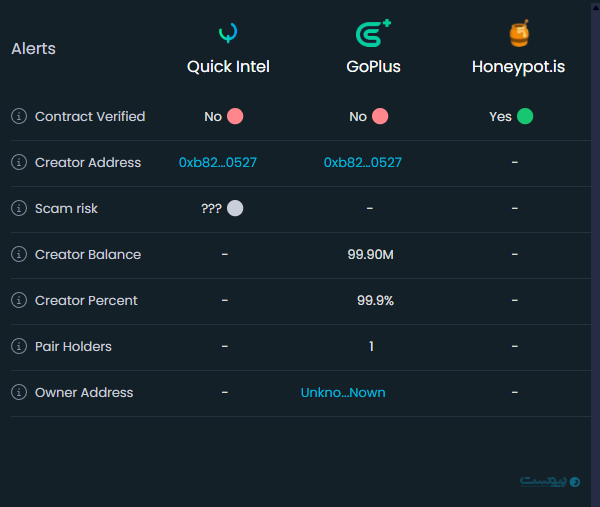Image resolution: width=600 pixels, height=507 pixels.
Task: Click Quick Intel red Contract Verified indicator
Action: 235,116
